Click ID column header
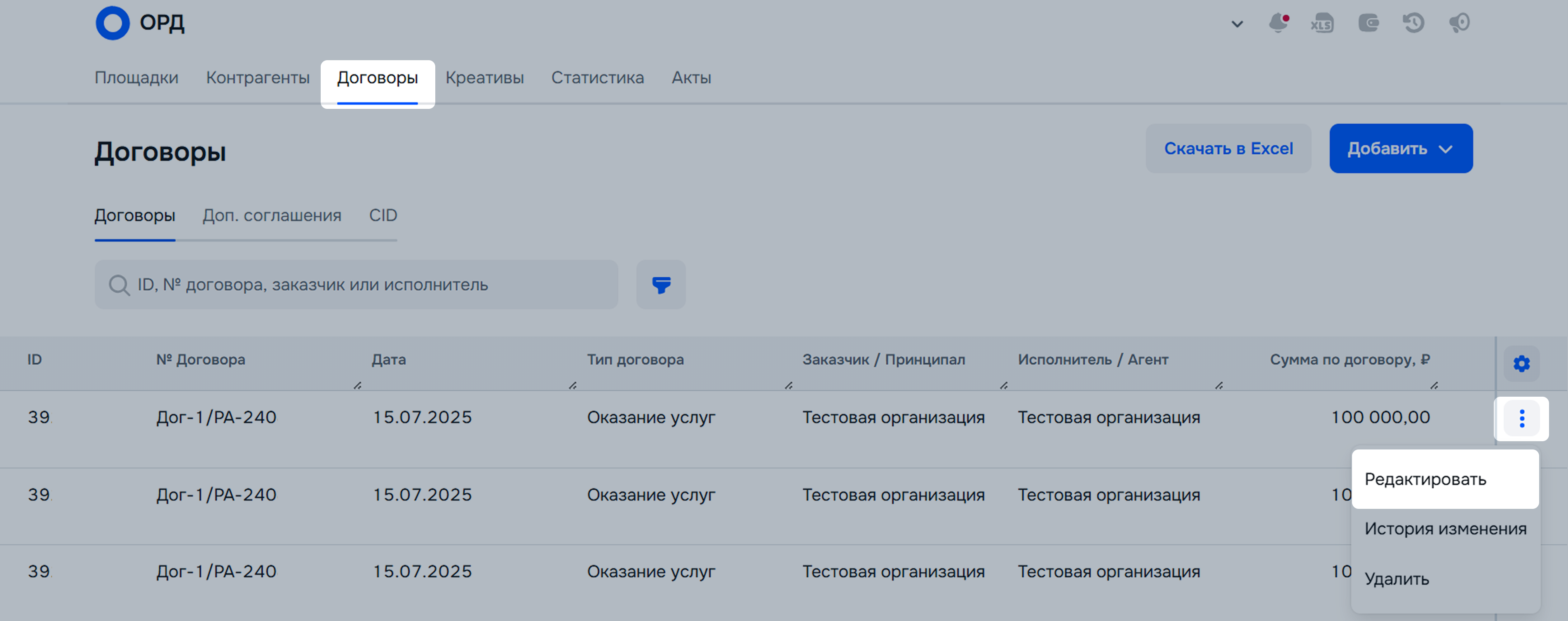 click(x=35, y=360)
